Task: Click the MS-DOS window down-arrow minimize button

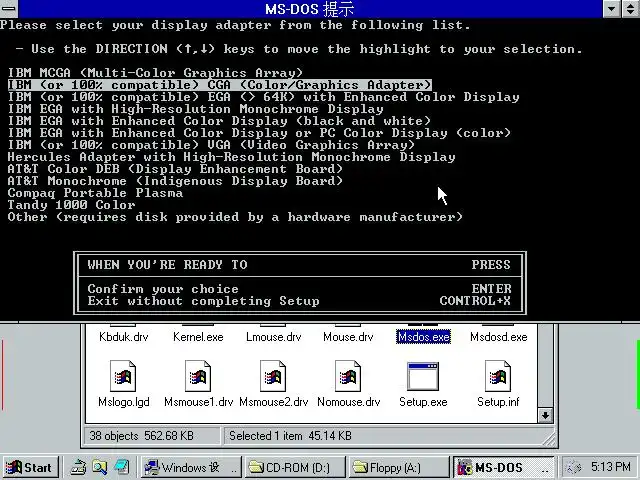Action: point(612,9)
